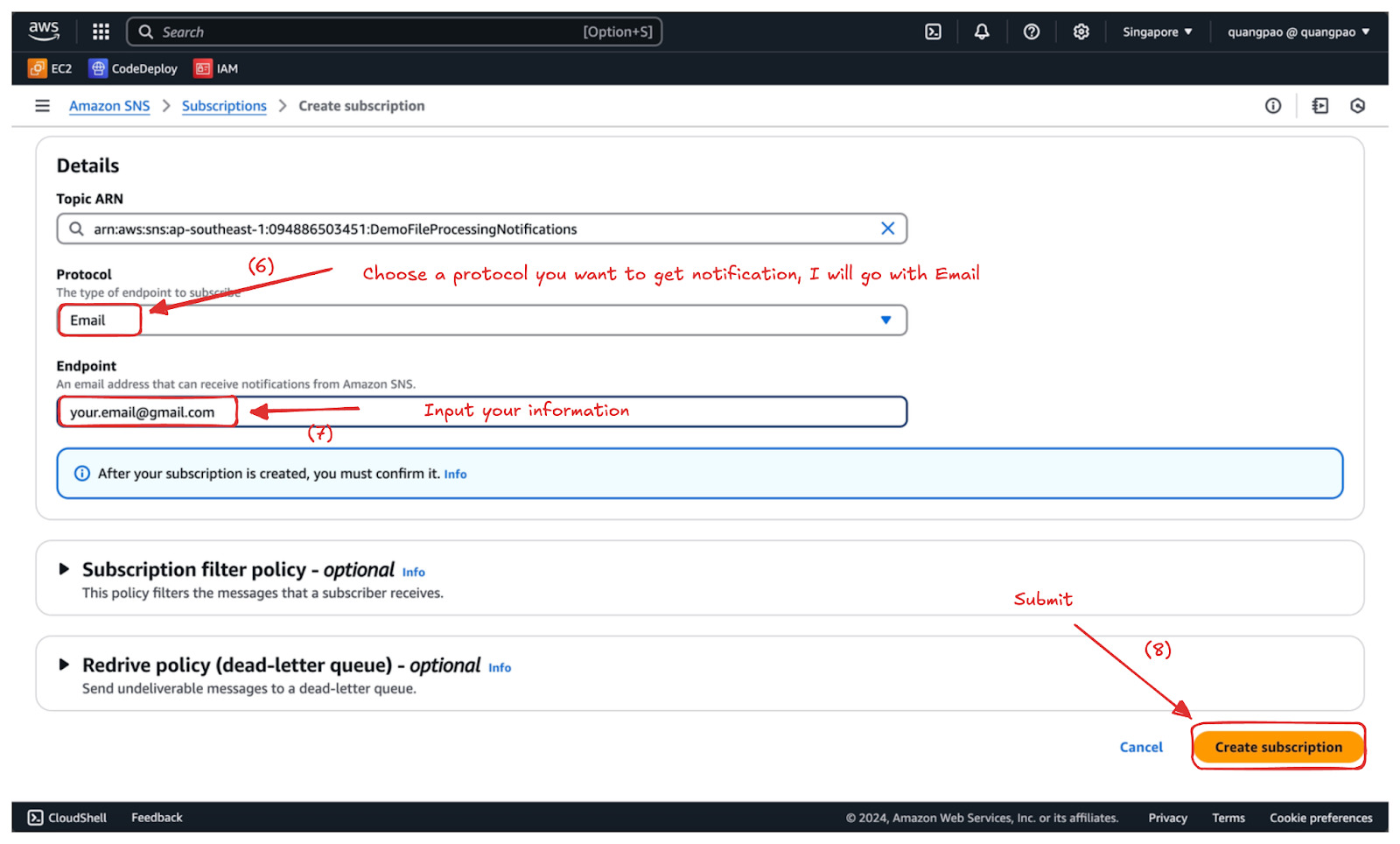This screenshot has height=844, width=1400.
Task: Open the services grid menu
Action: click(x=101, y=32)
